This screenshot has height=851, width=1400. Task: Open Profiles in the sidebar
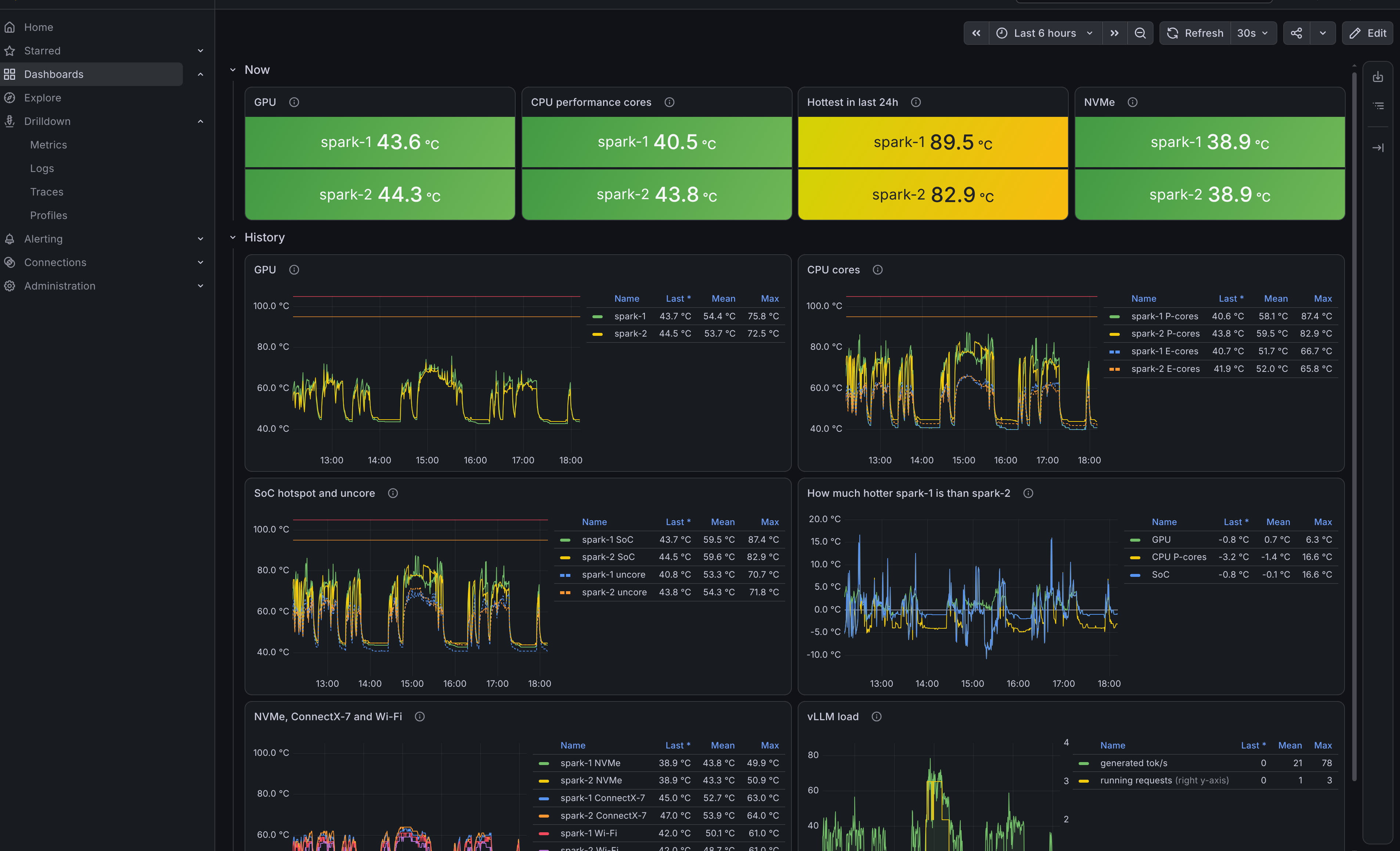(x=48, y=215)
